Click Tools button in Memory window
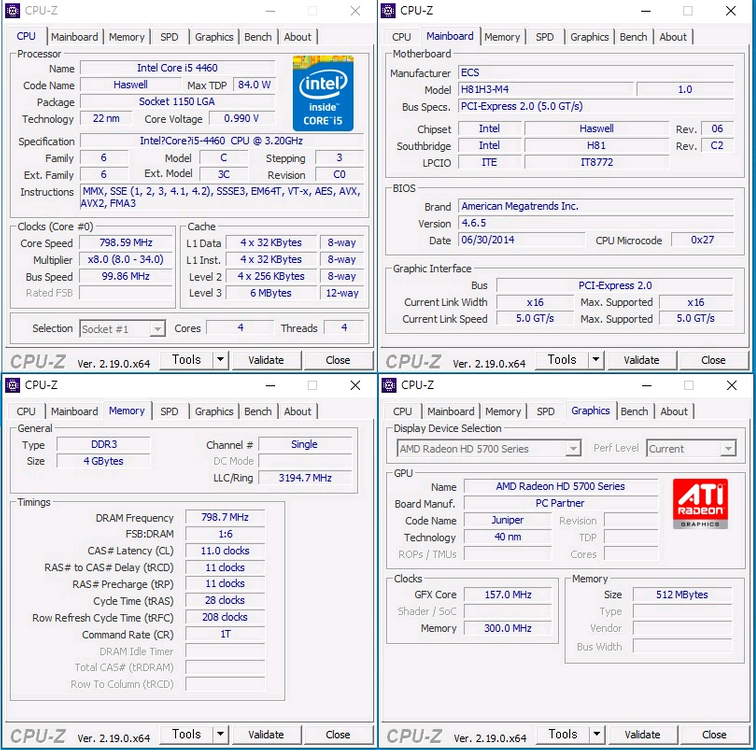 tap(187, 734)
